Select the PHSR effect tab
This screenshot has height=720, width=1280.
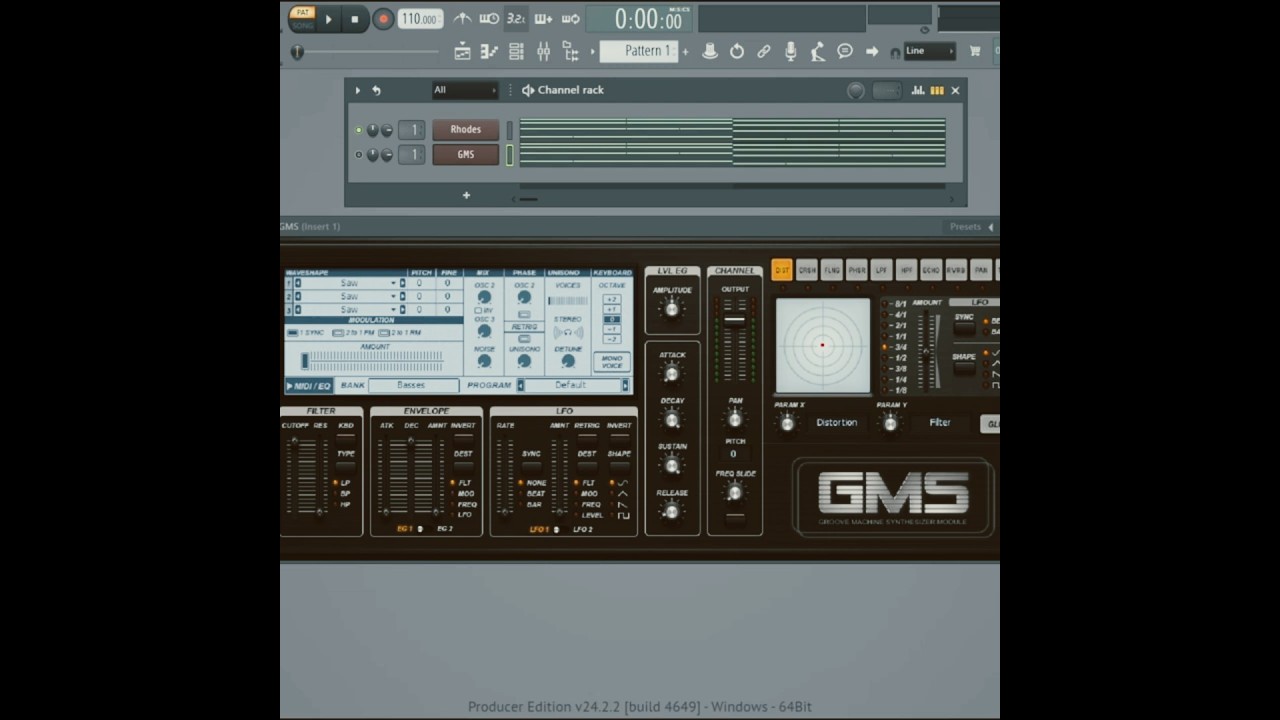(857, 270)
